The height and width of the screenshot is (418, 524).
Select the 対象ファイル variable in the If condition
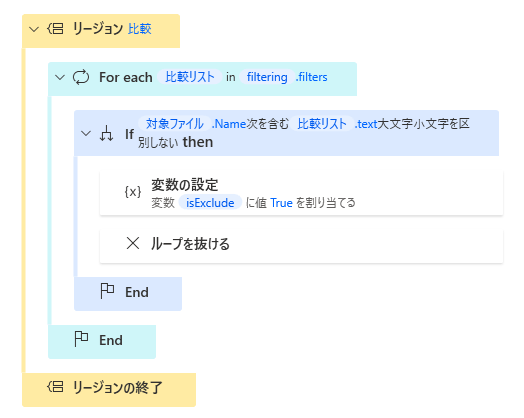tap(174, 124)
